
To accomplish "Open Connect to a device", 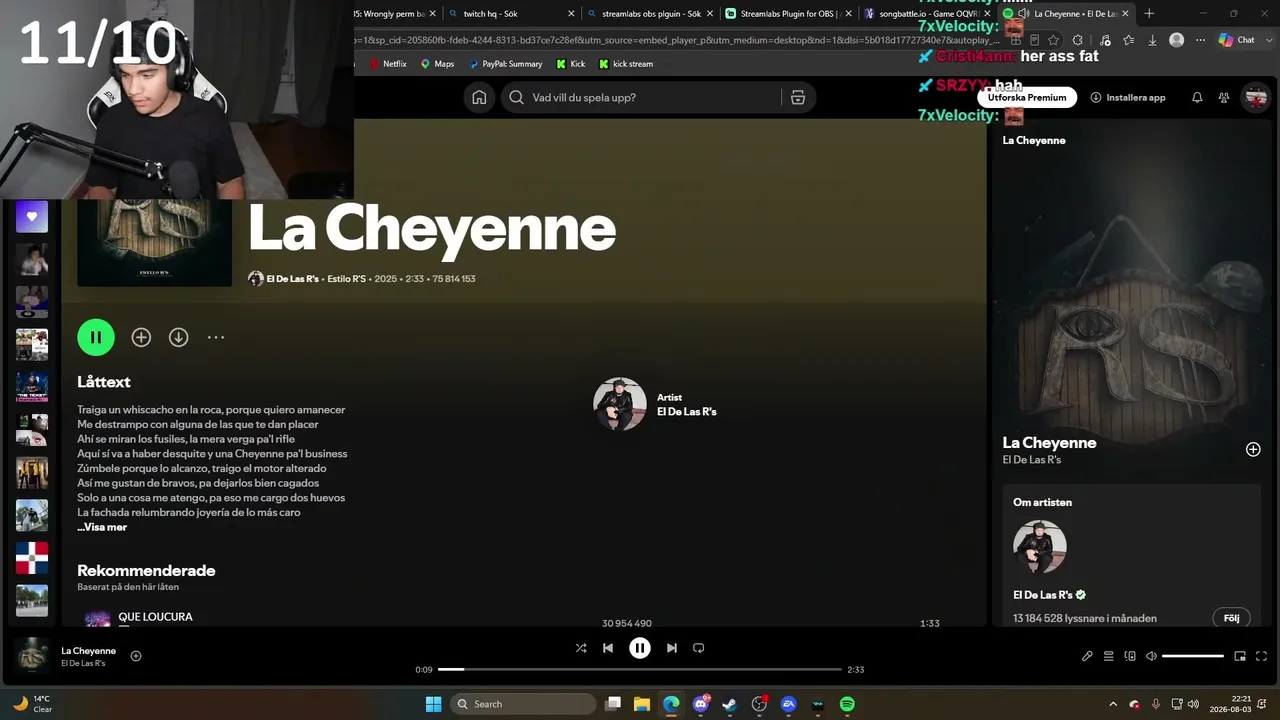I will point(1130,656).
